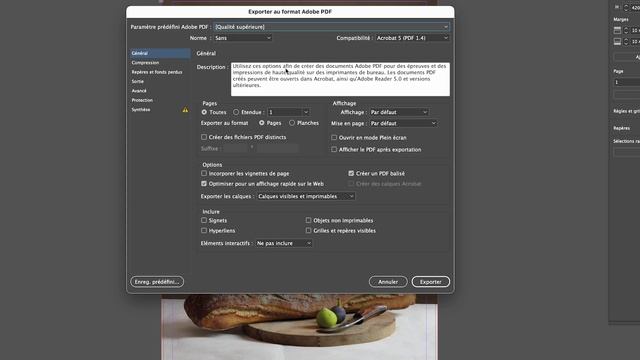640x360 pixels.
Task: Choose Pages export format radio button
Action: (x=262, y=123)
